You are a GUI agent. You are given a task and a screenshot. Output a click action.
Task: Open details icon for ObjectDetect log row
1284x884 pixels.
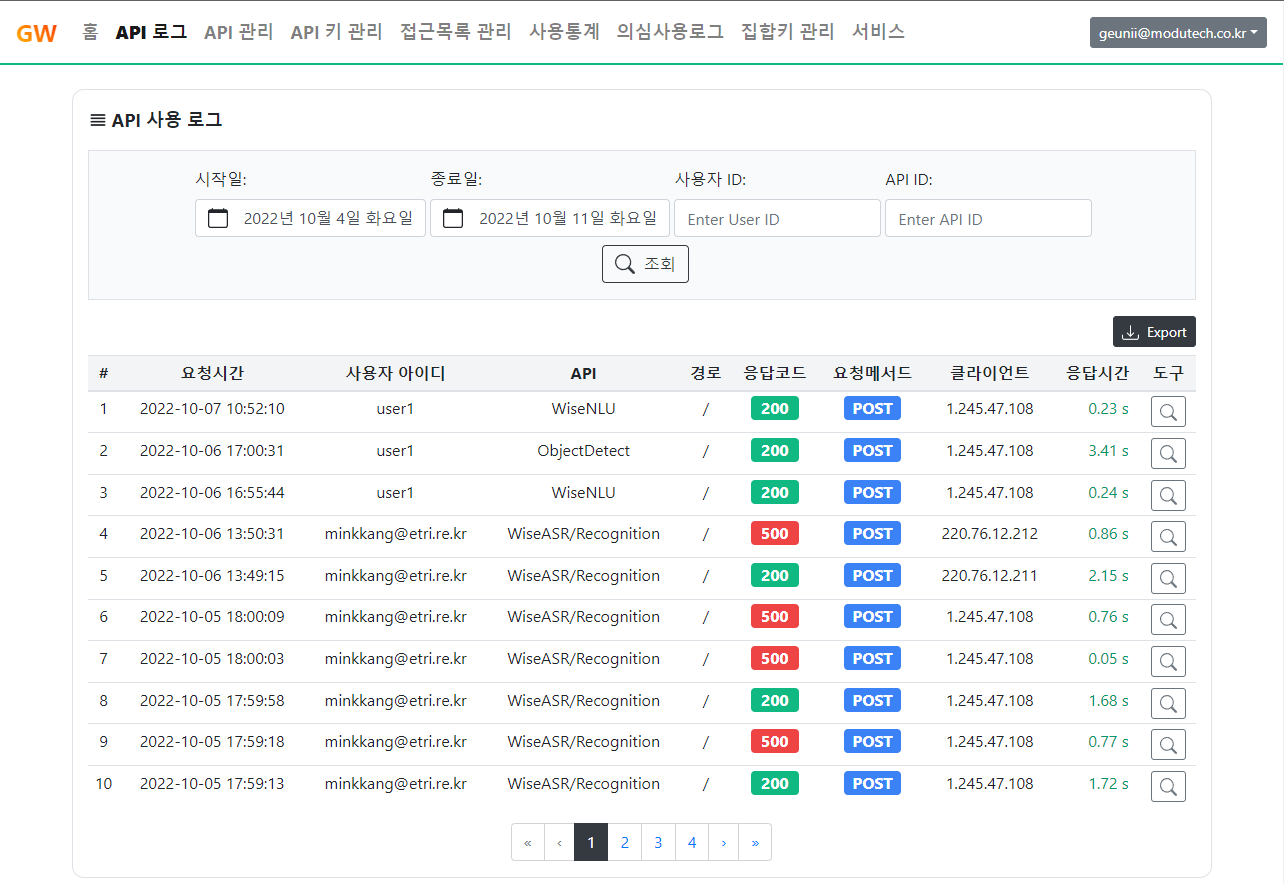pos(1168,453)
